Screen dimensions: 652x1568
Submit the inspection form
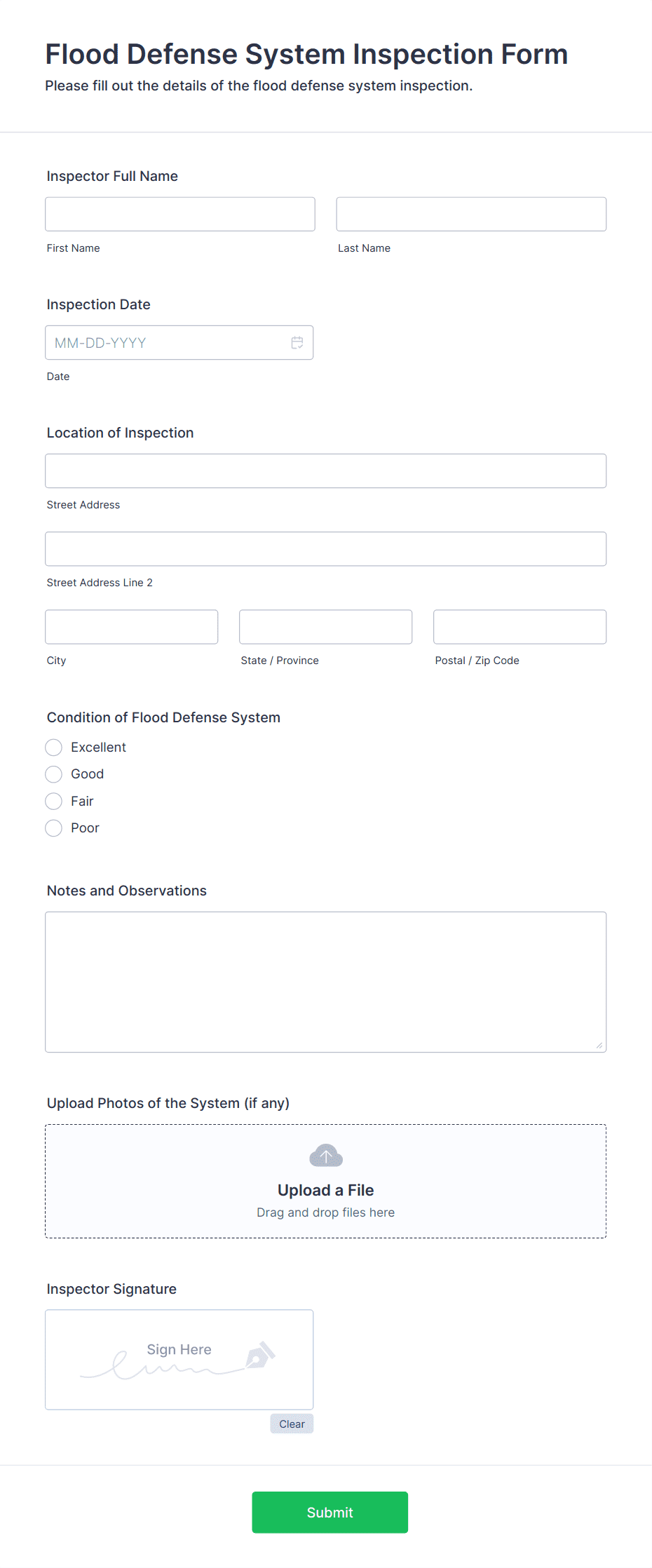(330, 1513)
